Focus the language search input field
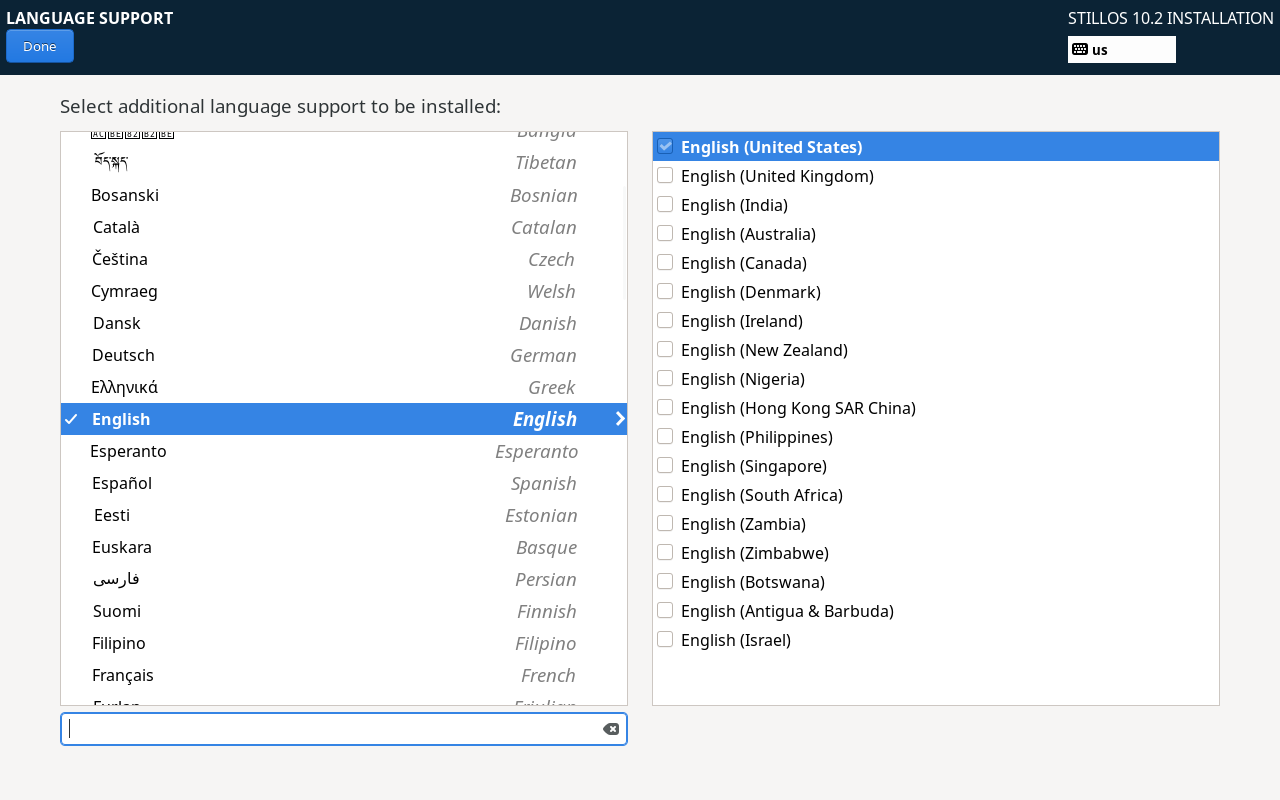The image size is (1280, 800). click(344, 729)
